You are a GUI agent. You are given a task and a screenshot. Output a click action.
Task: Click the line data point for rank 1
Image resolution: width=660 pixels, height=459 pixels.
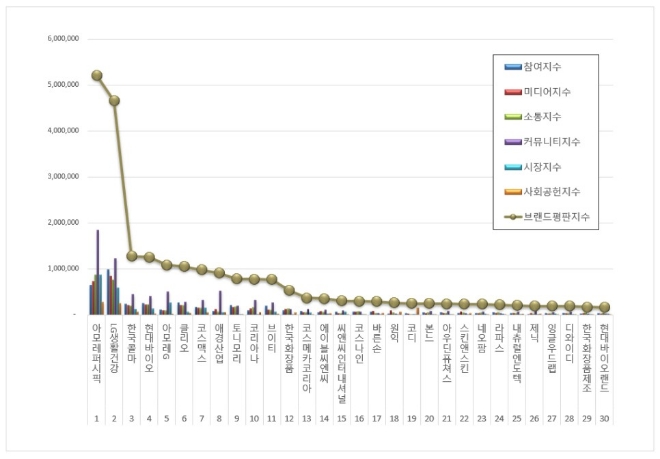(97, 75)
